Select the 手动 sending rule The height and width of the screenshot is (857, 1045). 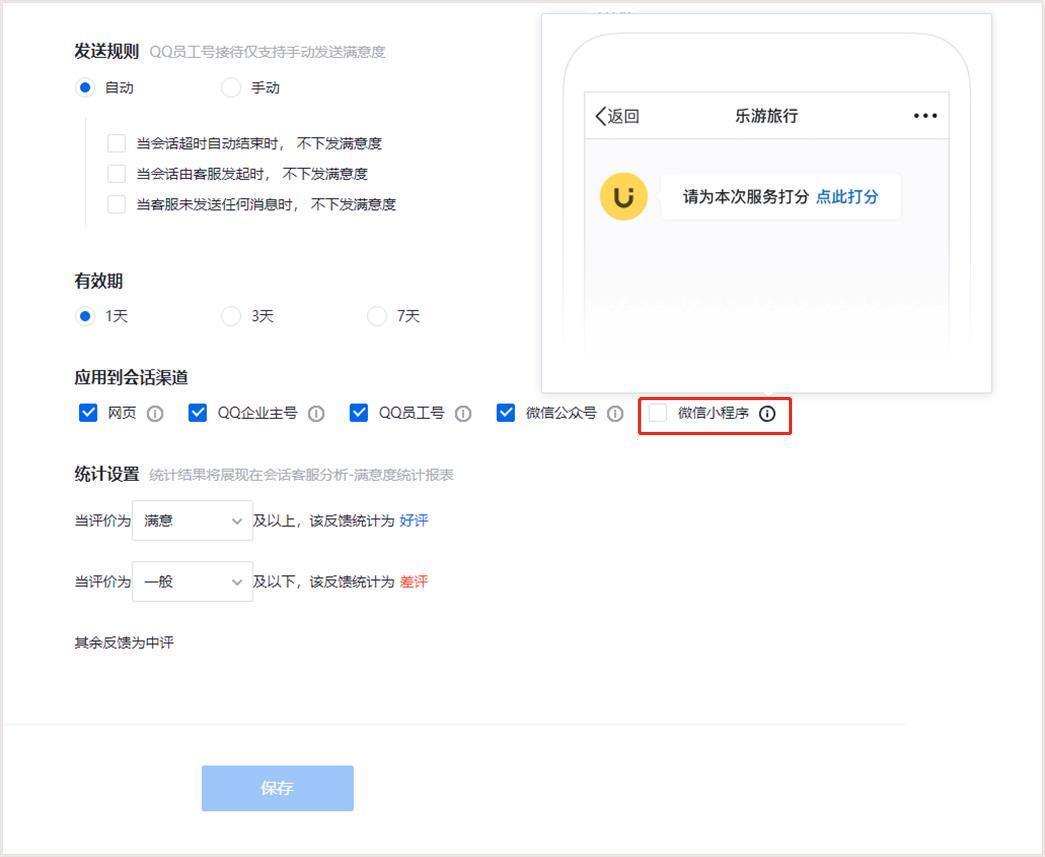(230, 87)
